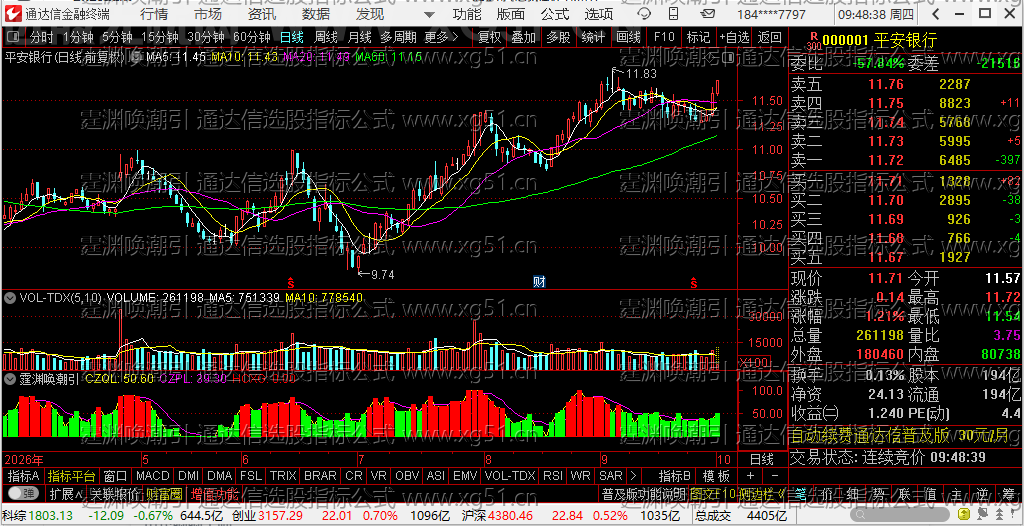Toggle 笔 tick detail panel
This screenshot has width=1024, height=526.
coord(801,493)
